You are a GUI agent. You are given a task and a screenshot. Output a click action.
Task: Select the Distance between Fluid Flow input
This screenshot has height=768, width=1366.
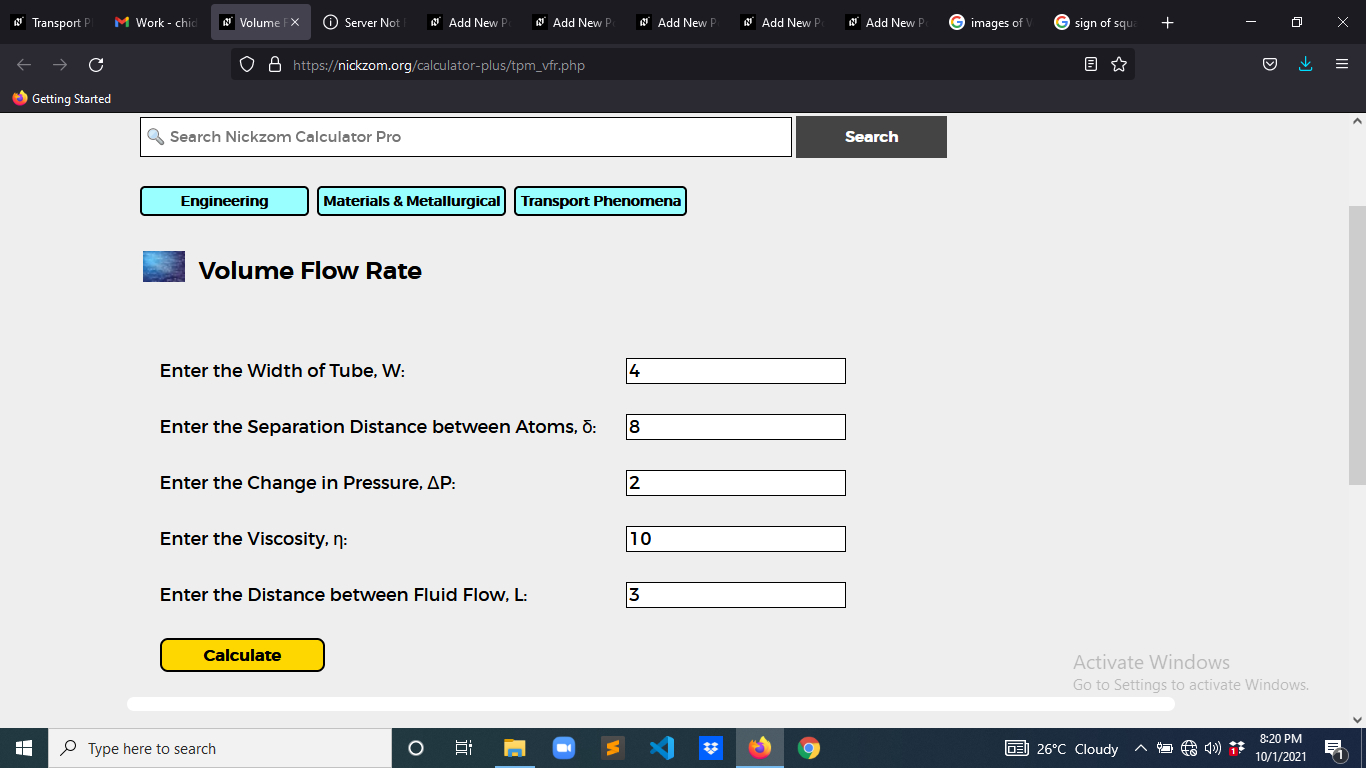tap(736, 595)
